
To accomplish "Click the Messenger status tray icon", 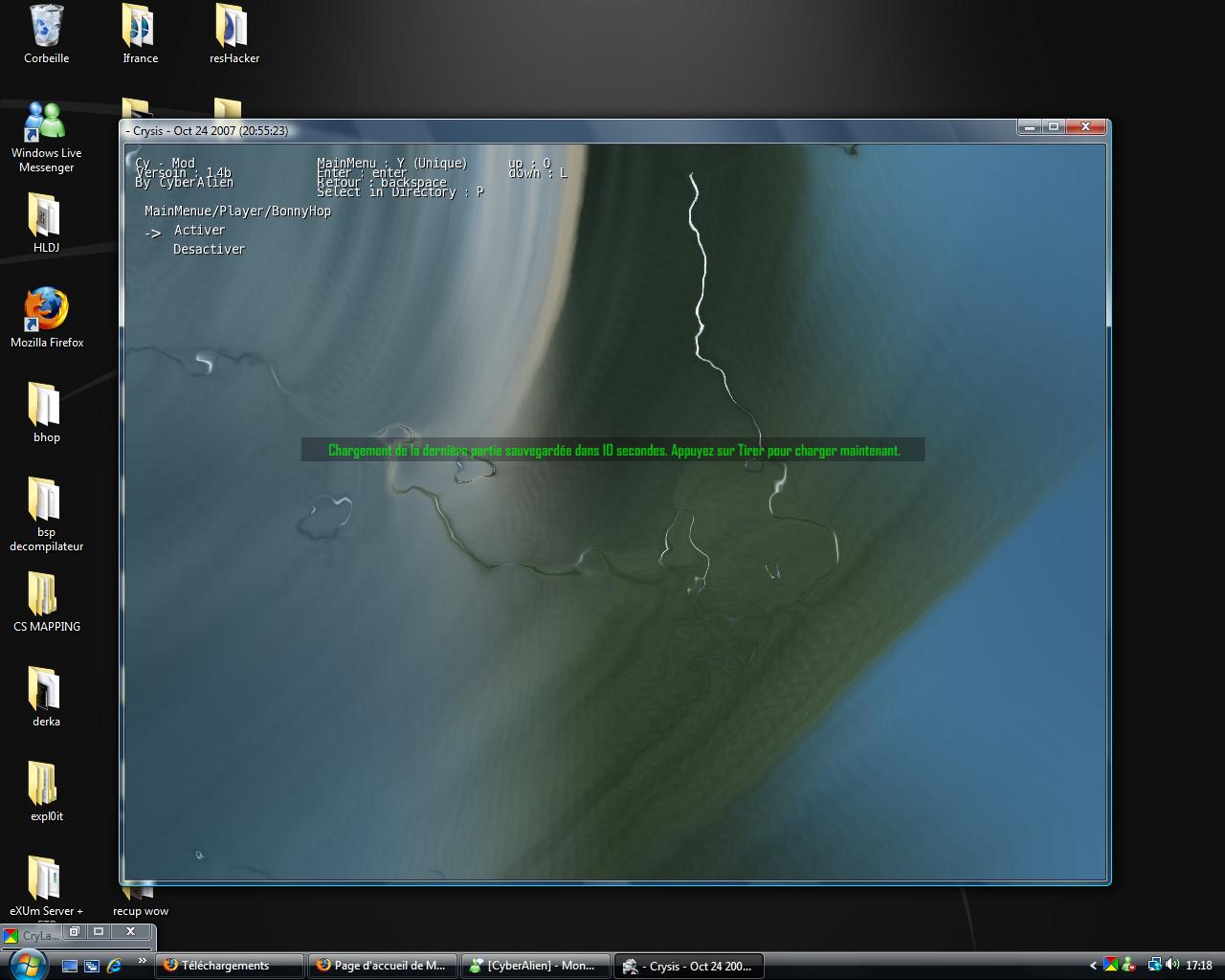I will [1128, 966].
